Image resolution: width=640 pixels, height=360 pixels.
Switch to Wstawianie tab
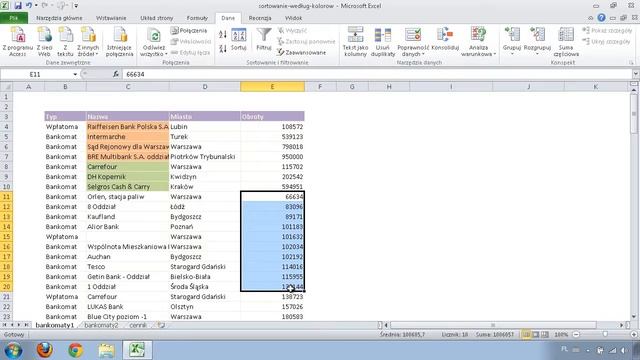111,18
